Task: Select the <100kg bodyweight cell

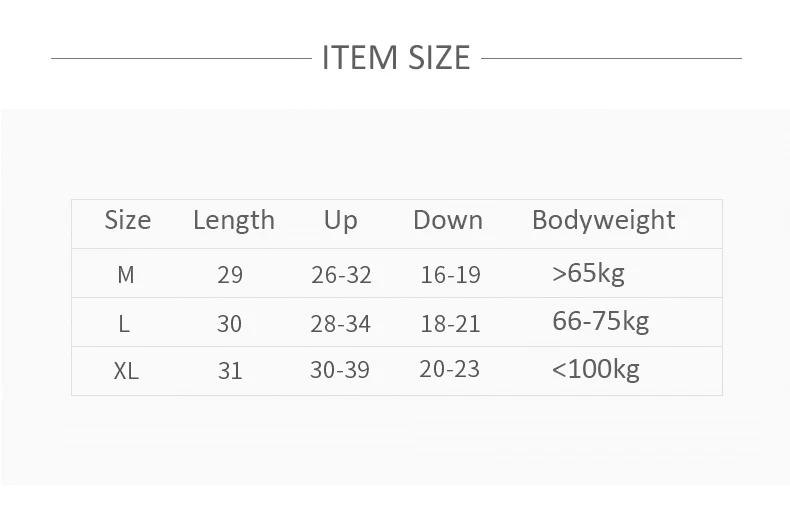Action: click(595, 370)
